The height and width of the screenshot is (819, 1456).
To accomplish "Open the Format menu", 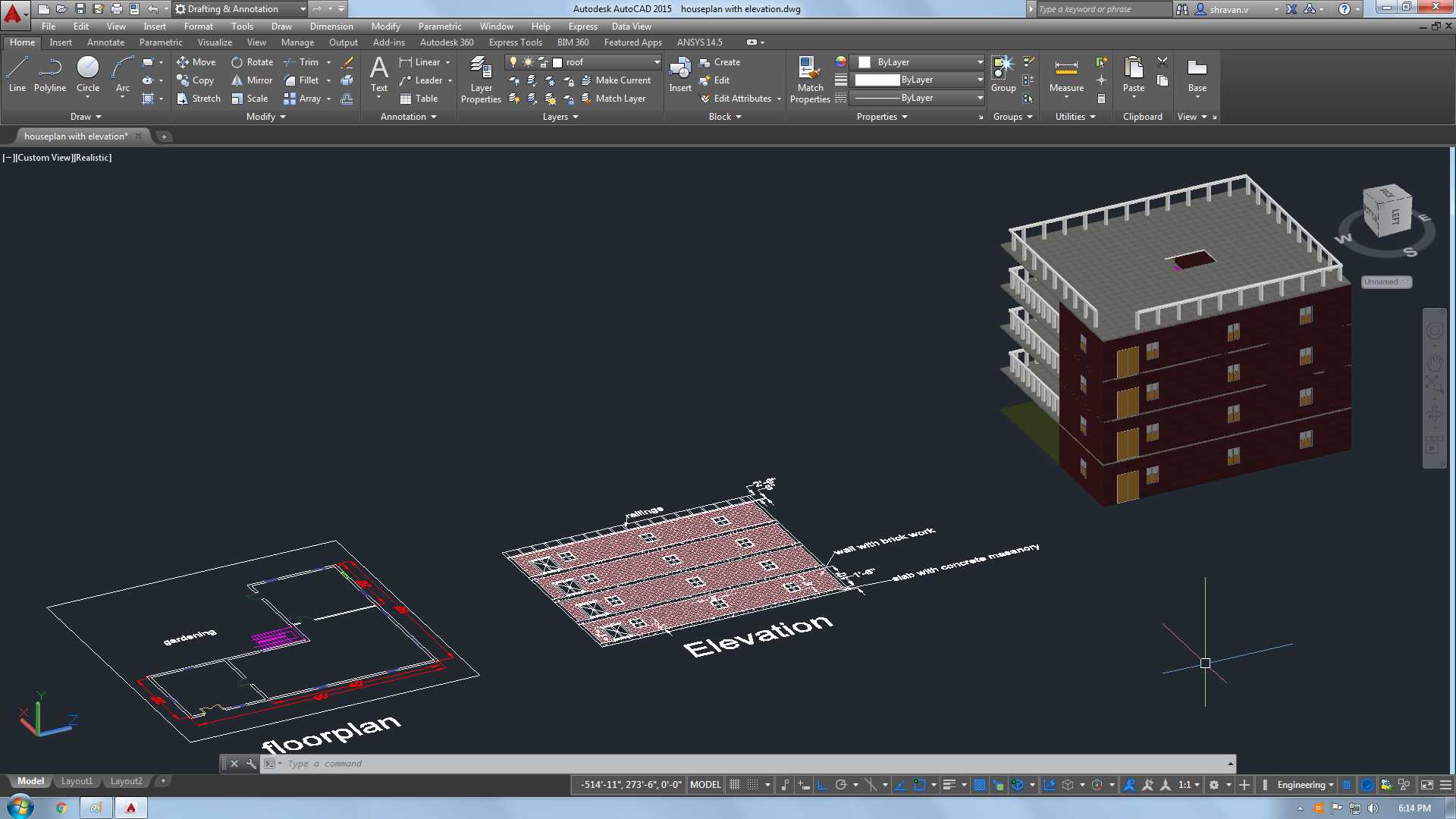I will pos(199,27).
